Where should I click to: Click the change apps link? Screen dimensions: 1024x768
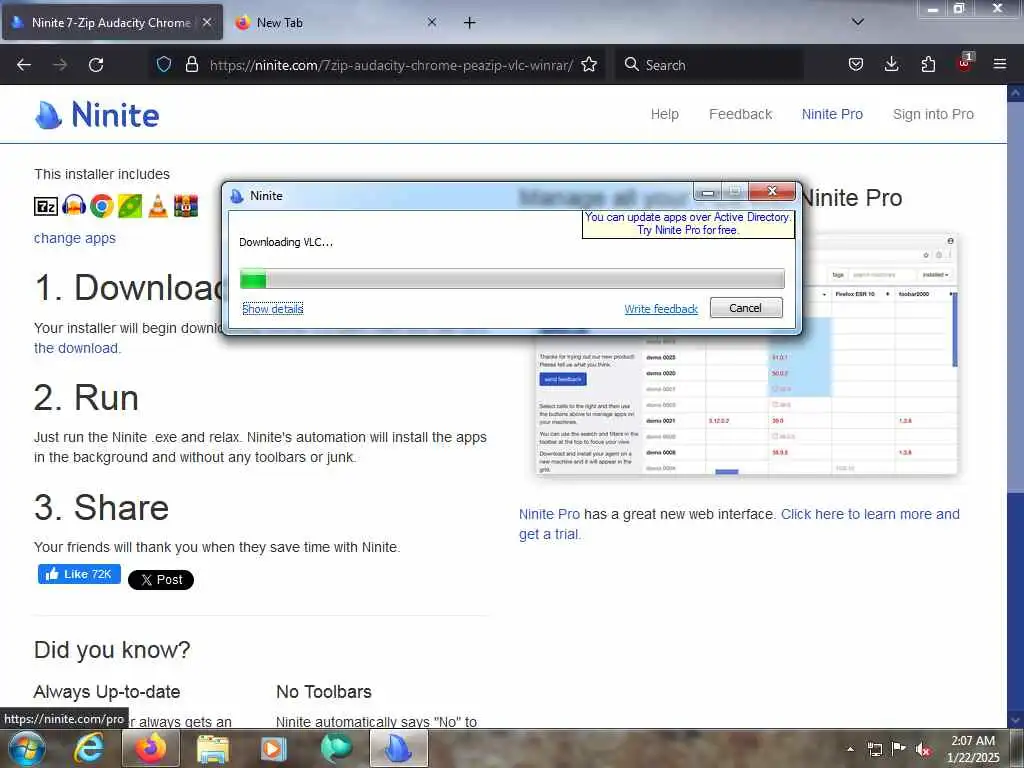click(74, 238)
